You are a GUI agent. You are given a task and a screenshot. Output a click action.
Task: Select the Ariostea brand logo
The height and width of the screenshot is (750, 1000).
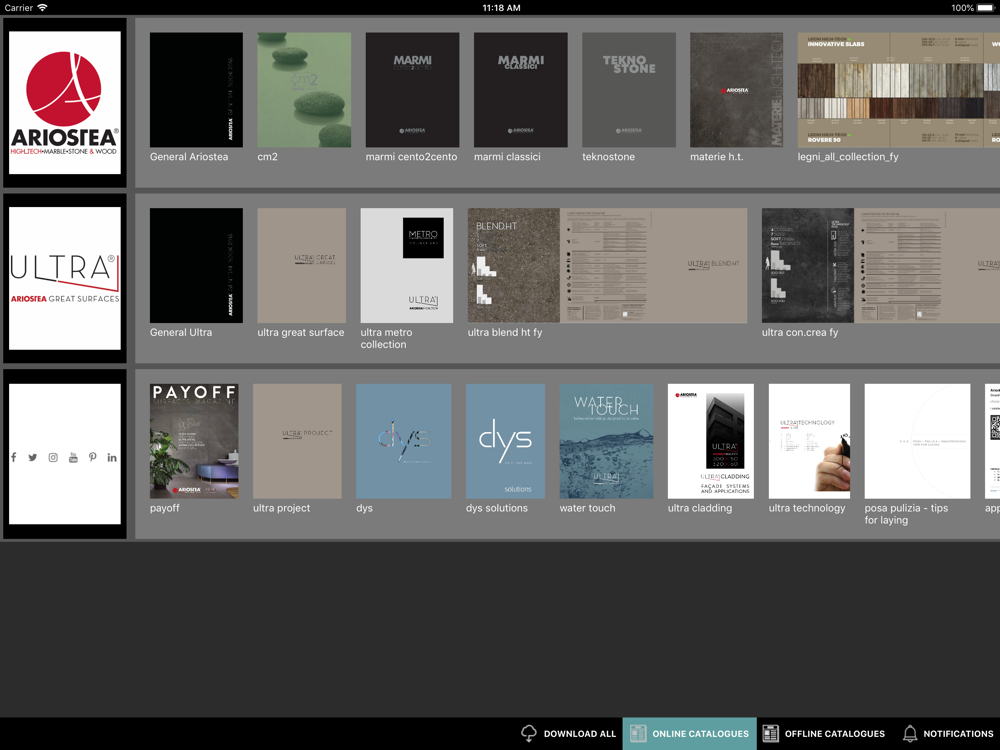[x=64, y=103]
